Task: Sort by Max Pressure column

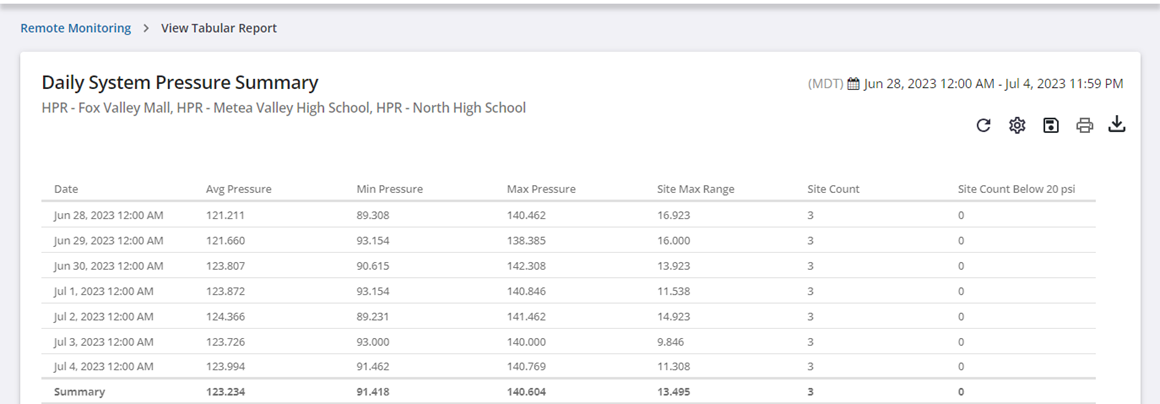Action: [x=541, y=189]
